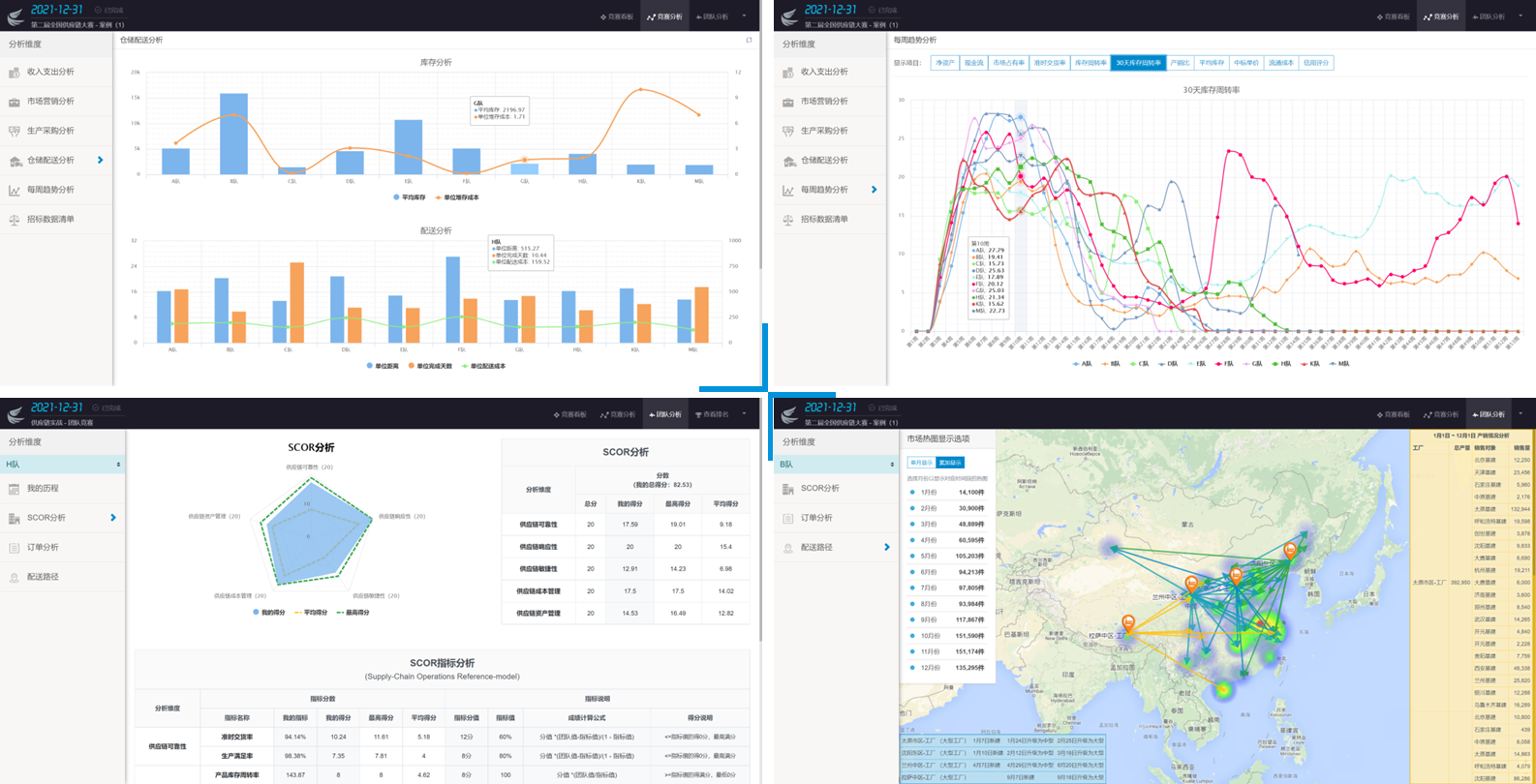The height and width of the screenshot is (784, 1536).
Task: Open the H队 team selector dropdown
Action: pyautogui.click(x=62, y=465)
